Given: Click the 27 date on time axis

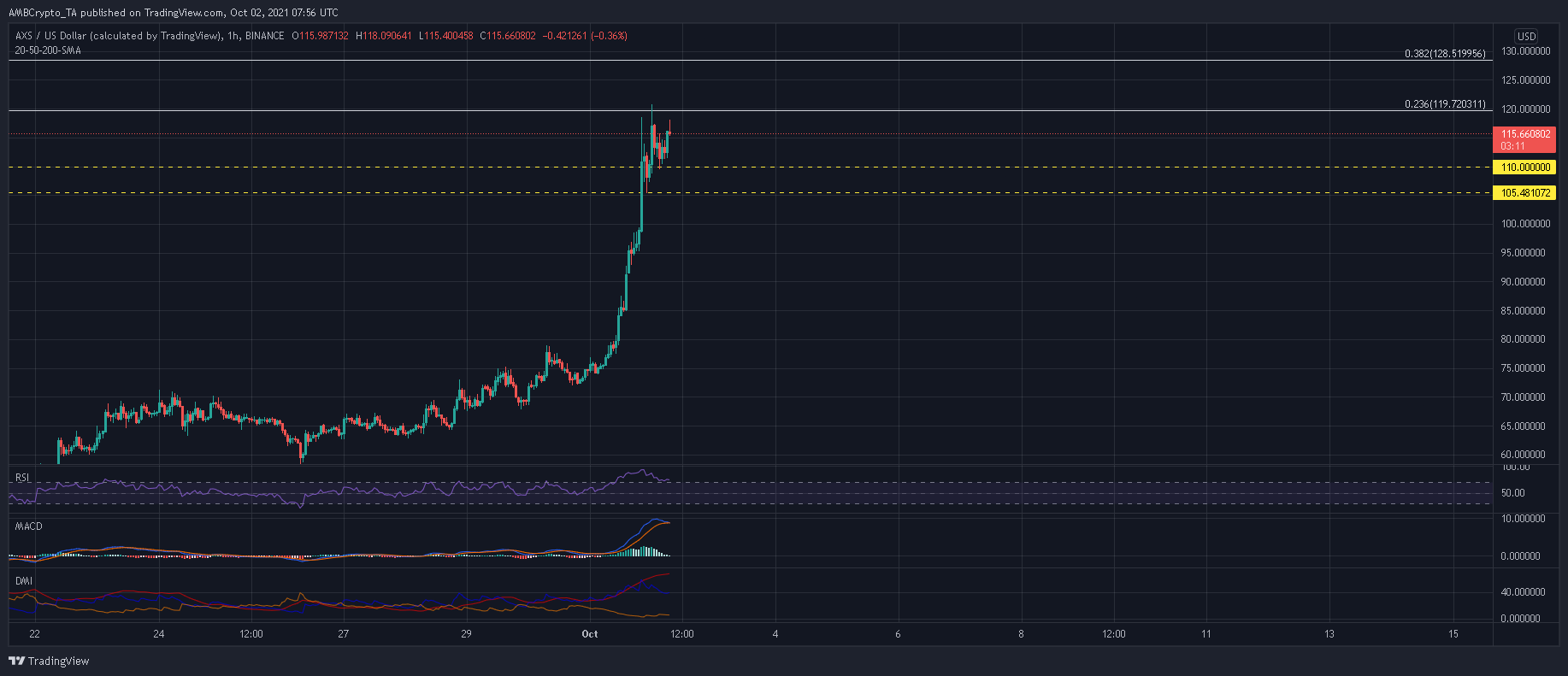Looking at the screenshot, I should (x=343, y=634).
